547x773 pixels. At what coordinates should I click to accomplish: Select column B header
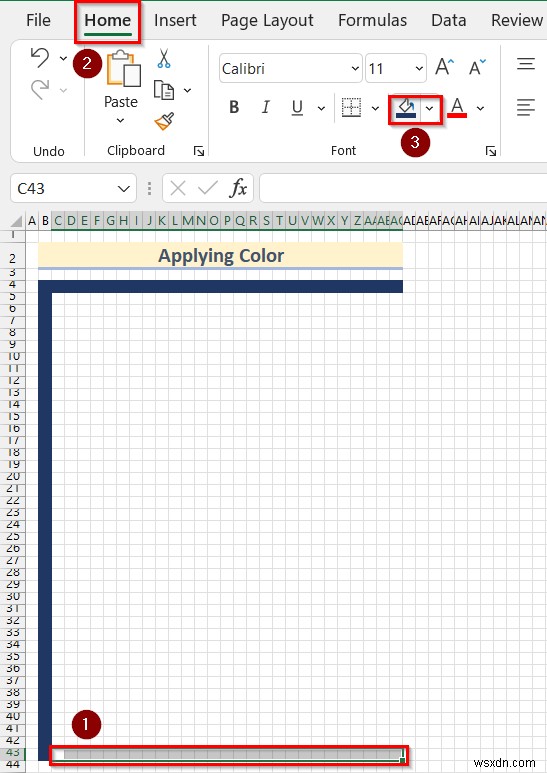45,221
